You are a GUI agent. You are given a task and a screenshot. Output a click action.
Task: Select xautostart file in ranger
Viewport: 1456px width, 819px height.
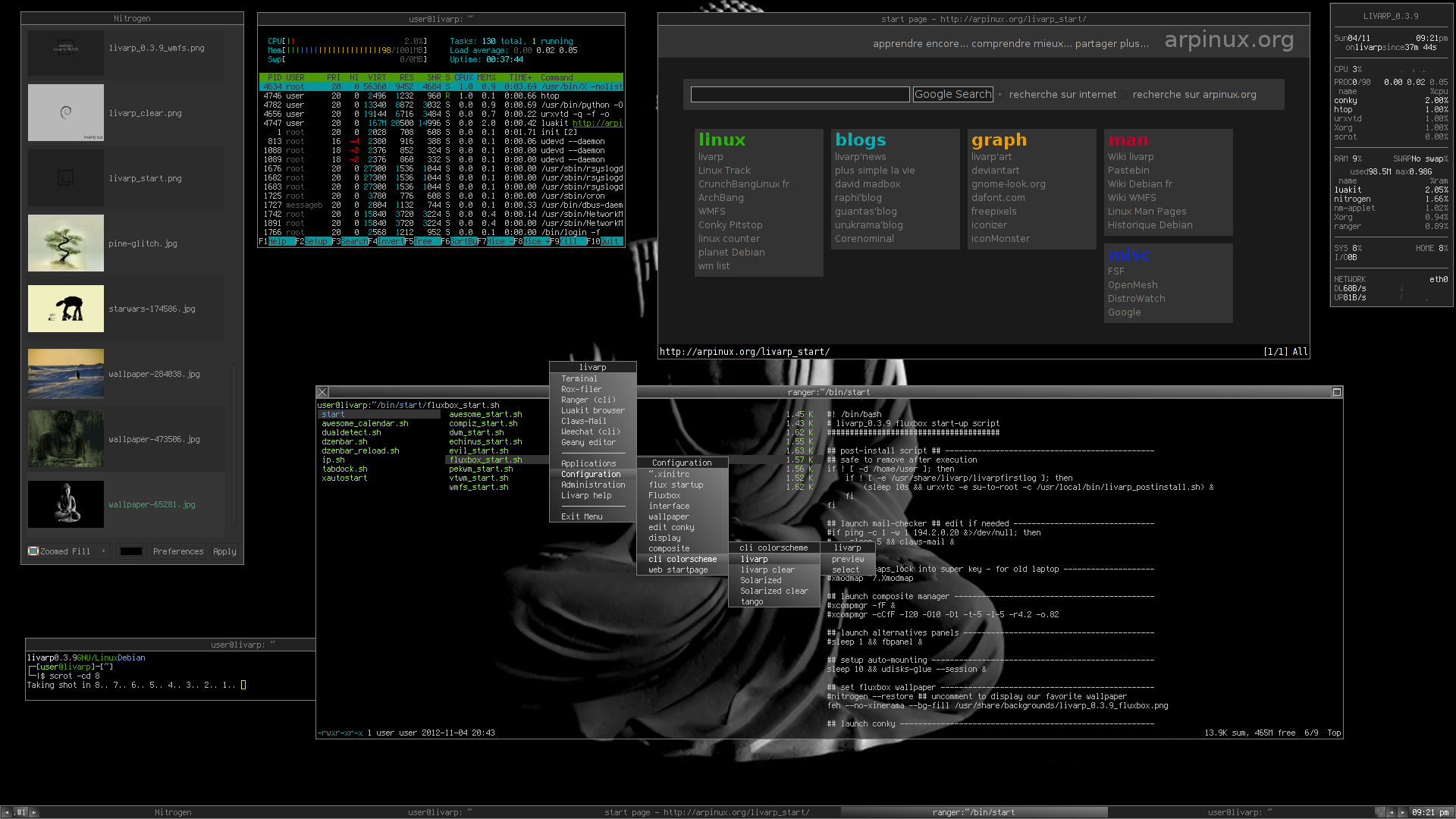click(x=344, y=478)
